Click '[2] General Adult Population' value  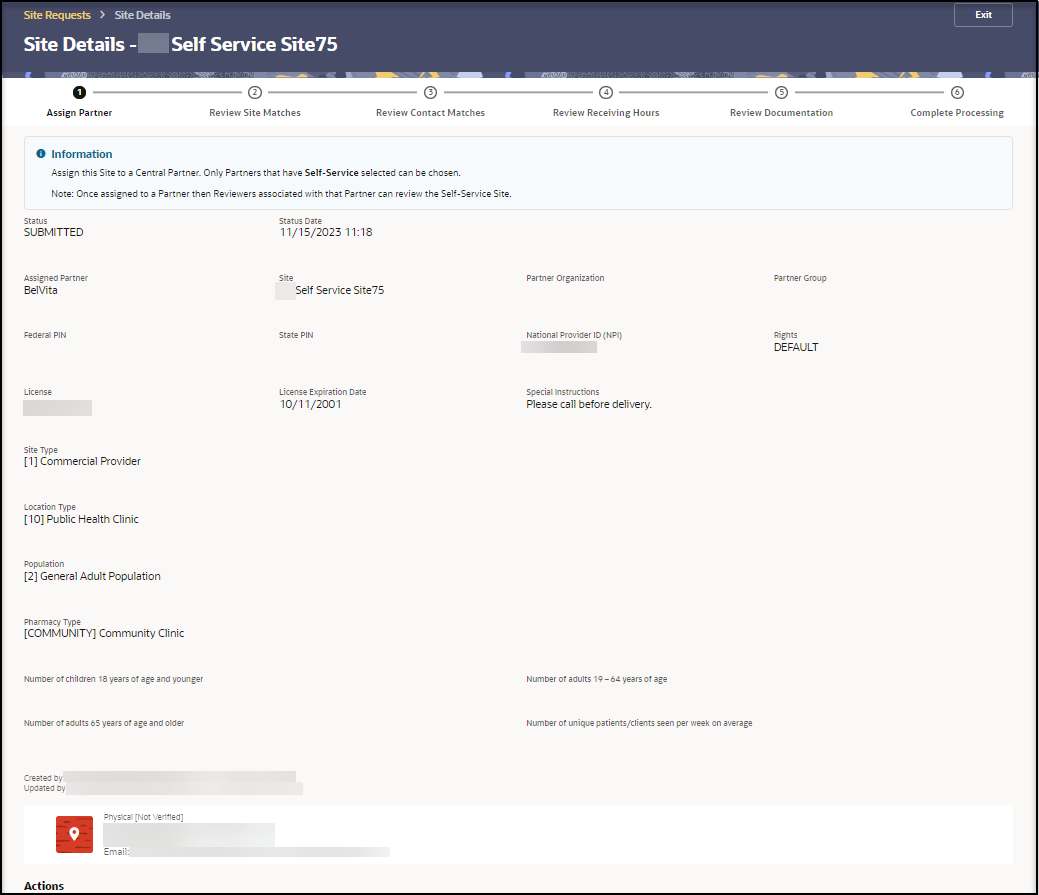coord(92,576)
